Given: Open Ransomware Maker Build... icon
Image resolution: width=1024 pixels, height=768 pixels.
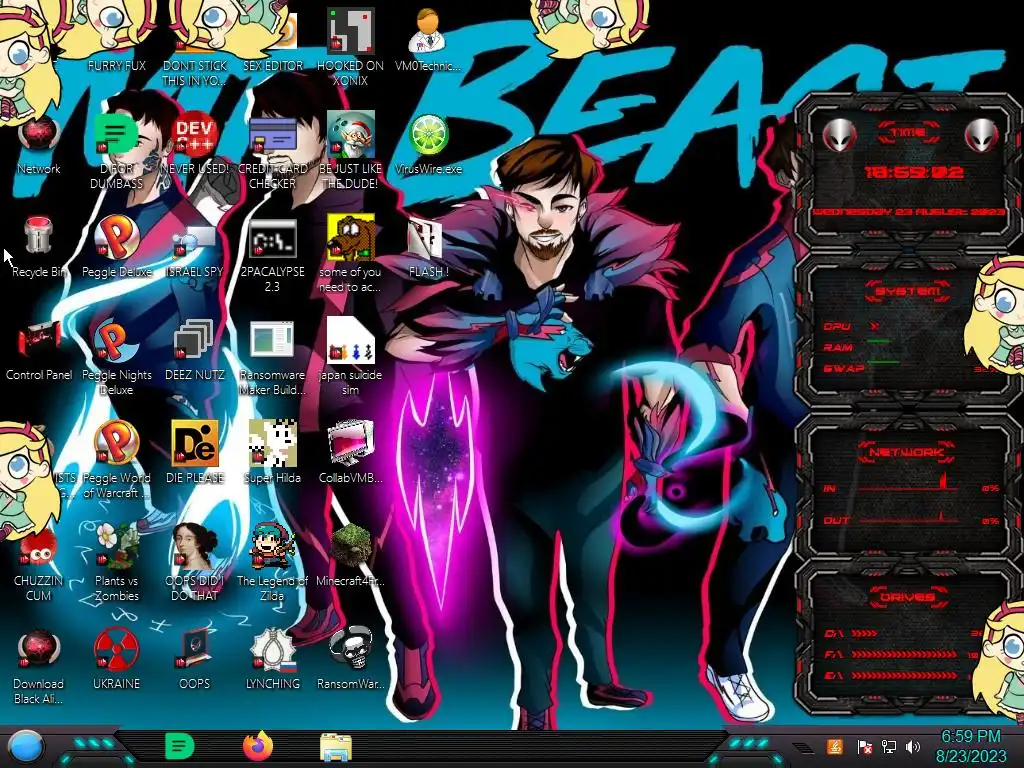Looking at the screenshot, I should coord(273,358).
